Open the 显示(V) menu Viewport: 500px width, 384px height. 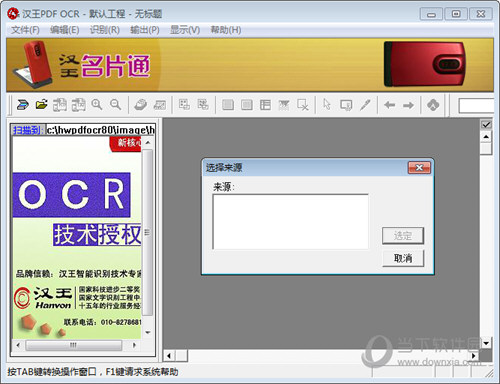point(185,30)
